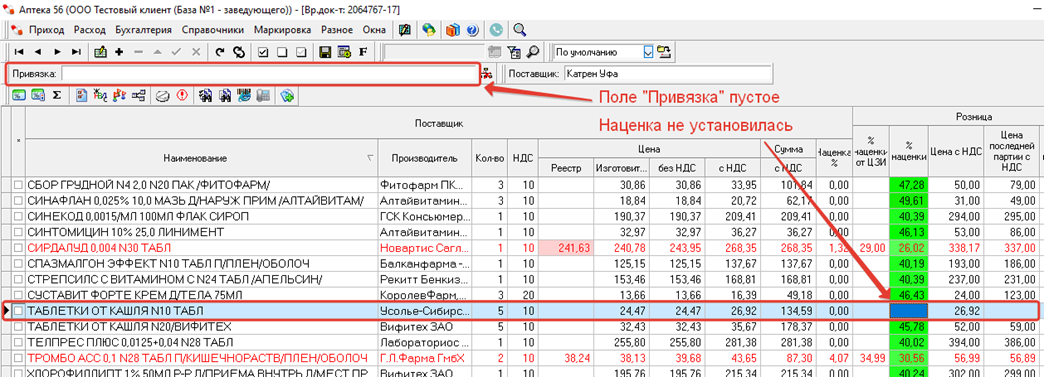Viewport: 1044px width, 377px height.
Task: Click the sync circular arrows icon
Action: pos(238,52)
